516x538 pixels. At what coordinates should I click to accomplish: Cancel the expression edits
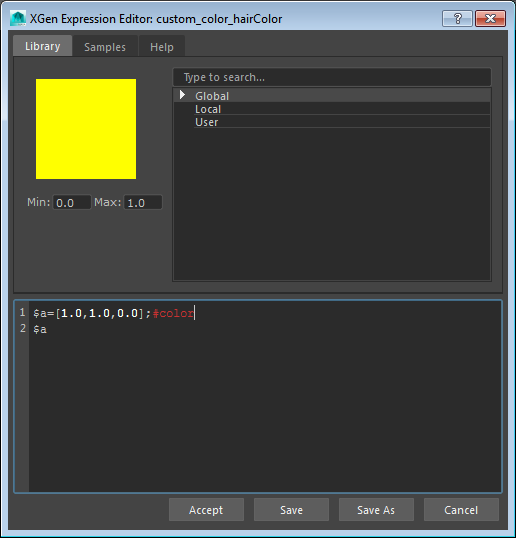(x=461, y=510)
